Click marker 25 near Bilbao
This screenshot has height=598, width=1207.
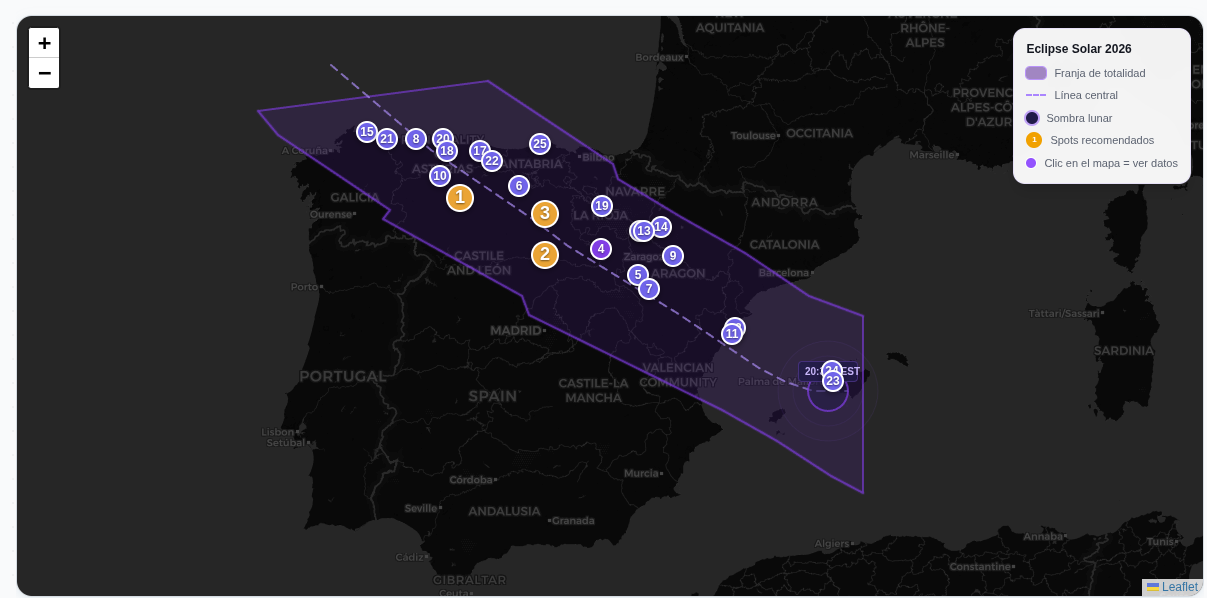540,143
